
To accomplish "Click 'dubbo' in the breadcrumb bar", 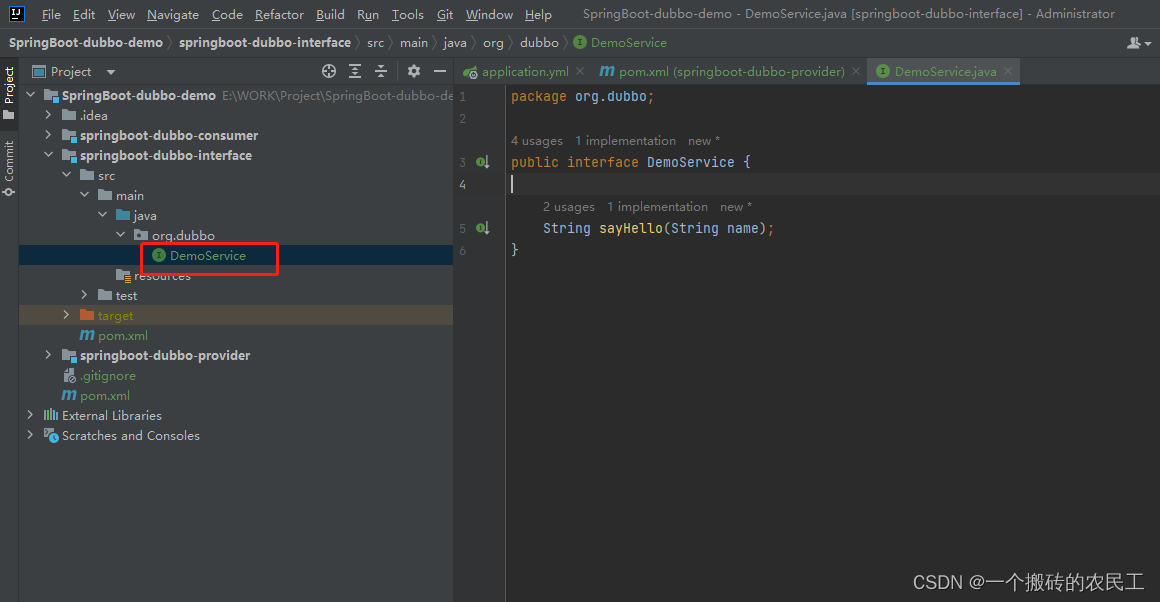I will [x=539, y=42].
